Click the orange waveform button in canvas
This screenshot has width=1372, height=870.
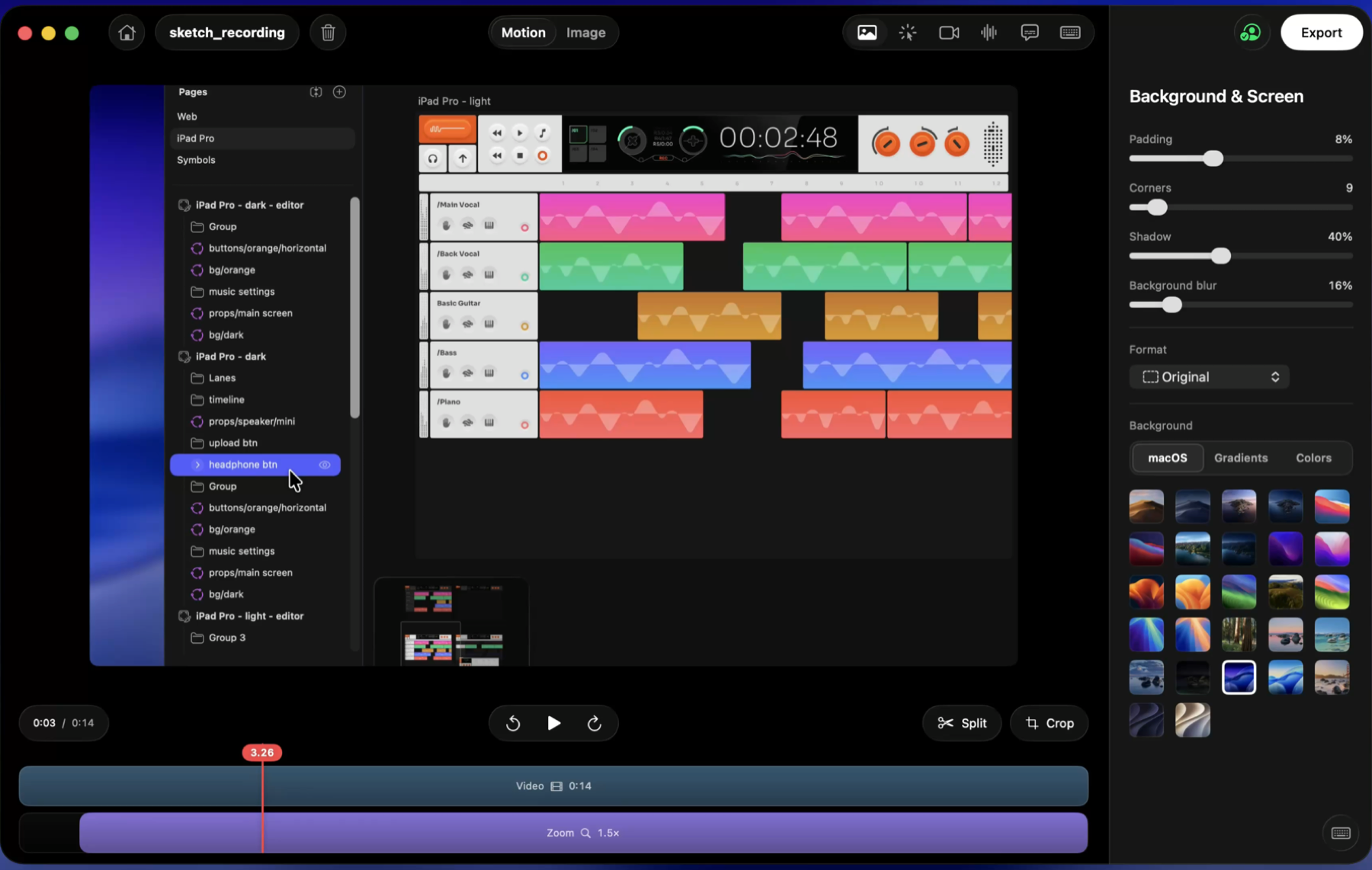click(447, 130)
